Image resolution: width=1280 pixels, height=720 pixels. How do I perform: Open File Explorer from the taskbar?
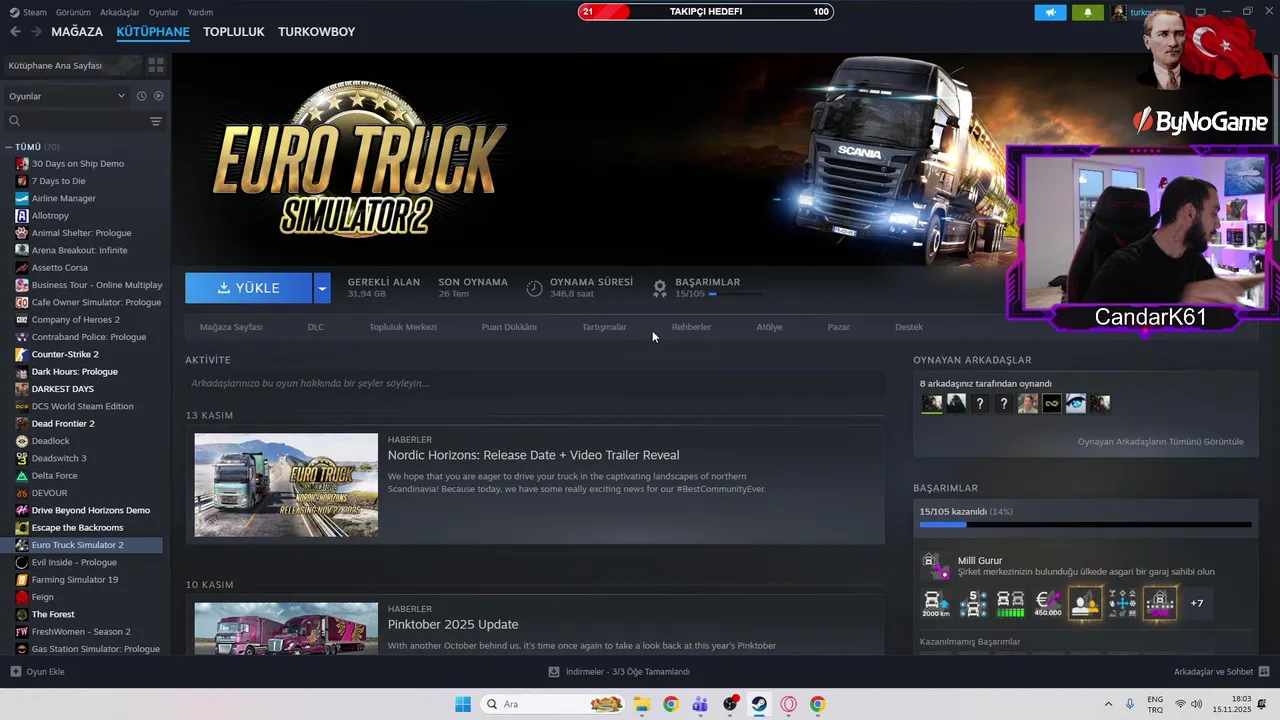click(642, 704)
